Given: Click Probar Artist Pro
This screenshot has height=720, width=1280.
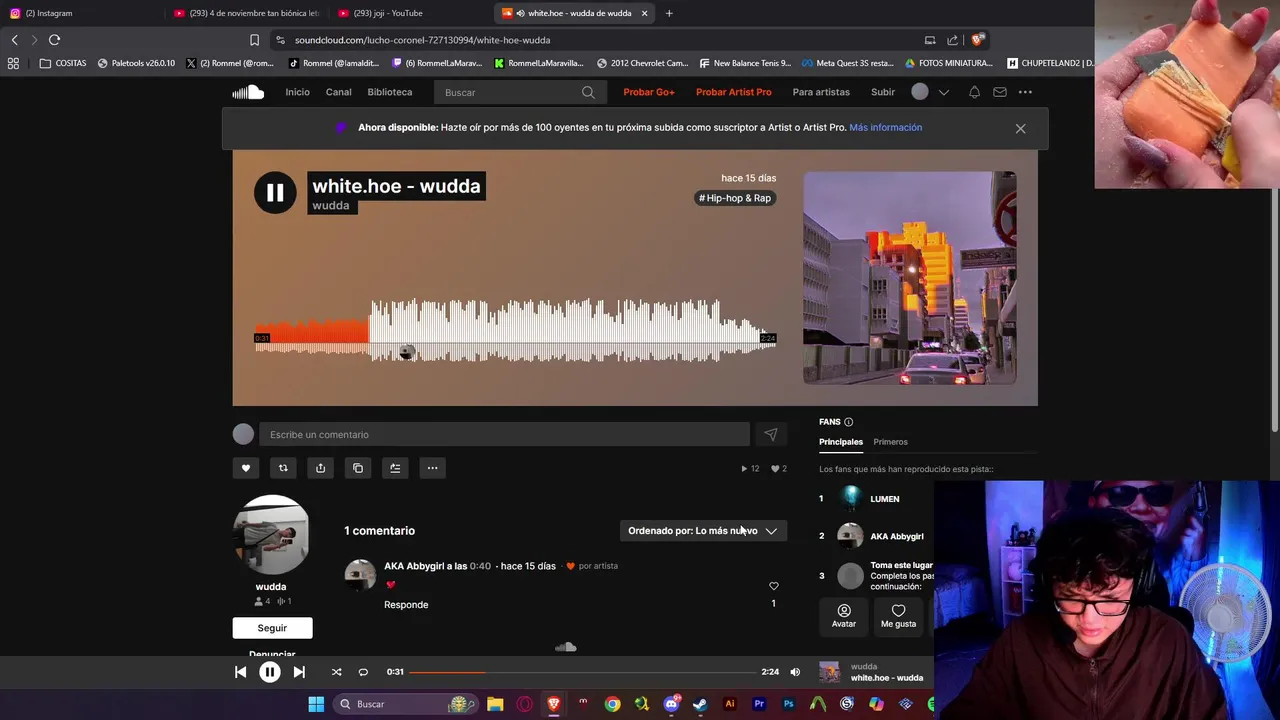Looking at the screenshot, I should [x=734, y=92].
